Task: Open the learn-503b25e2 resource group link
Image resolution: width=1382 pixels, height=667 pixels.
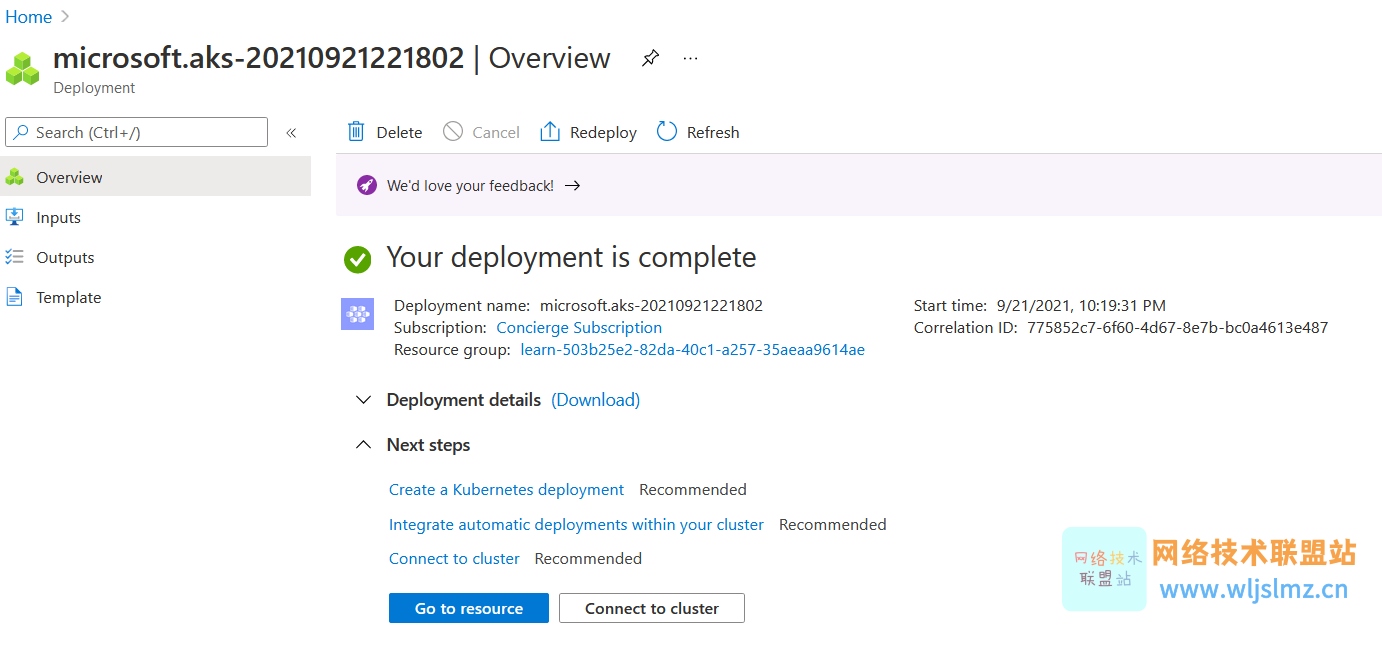Action: (x=692, y=350)
